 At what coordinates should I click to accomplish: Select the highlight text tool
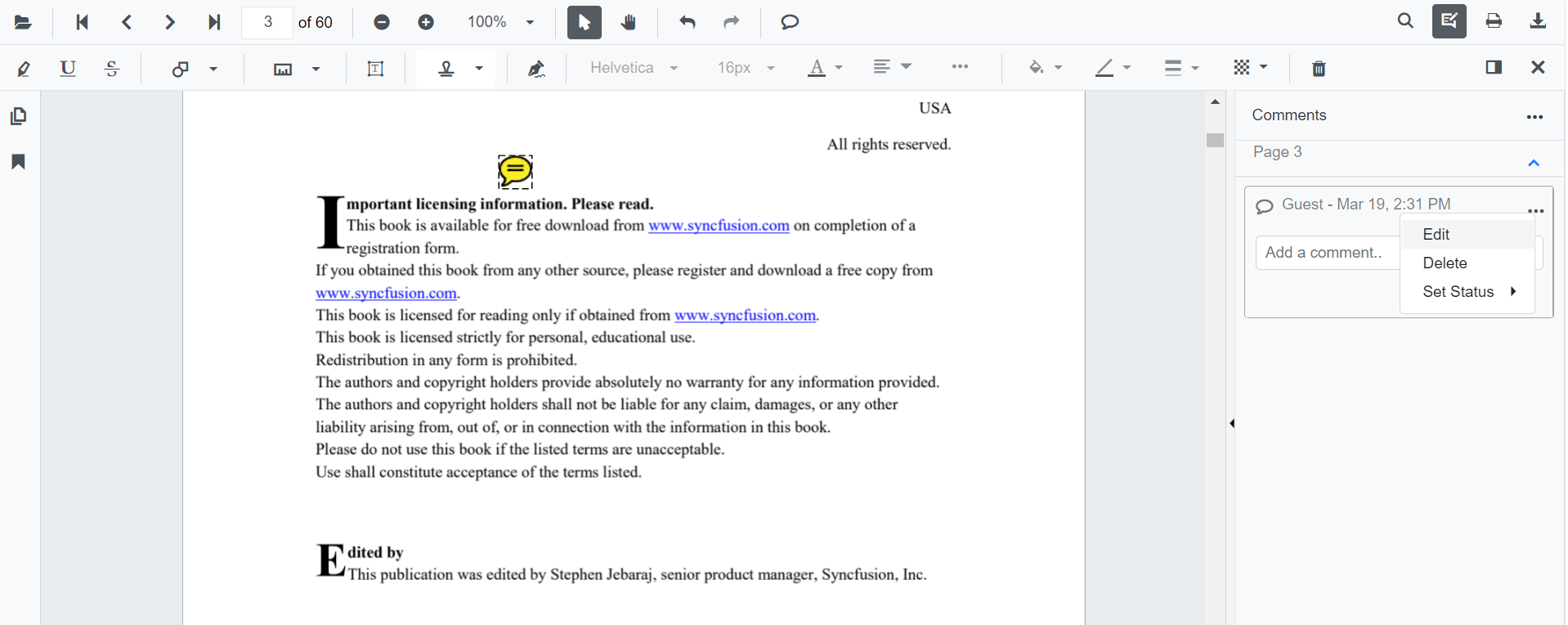pyautogui.click(x=24, y=68)
